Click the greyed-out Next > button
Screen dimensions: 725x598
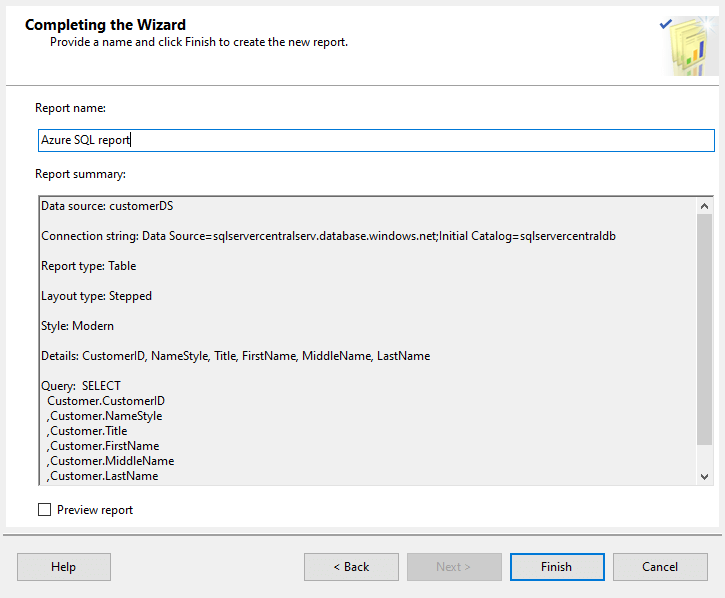(x=454, y=567)
